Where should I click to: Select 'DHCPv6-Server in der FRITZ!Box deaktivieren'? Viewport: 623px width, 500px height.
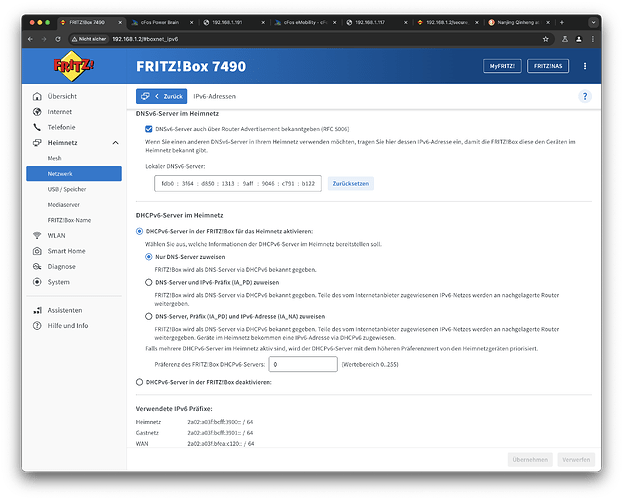[139, 382]
